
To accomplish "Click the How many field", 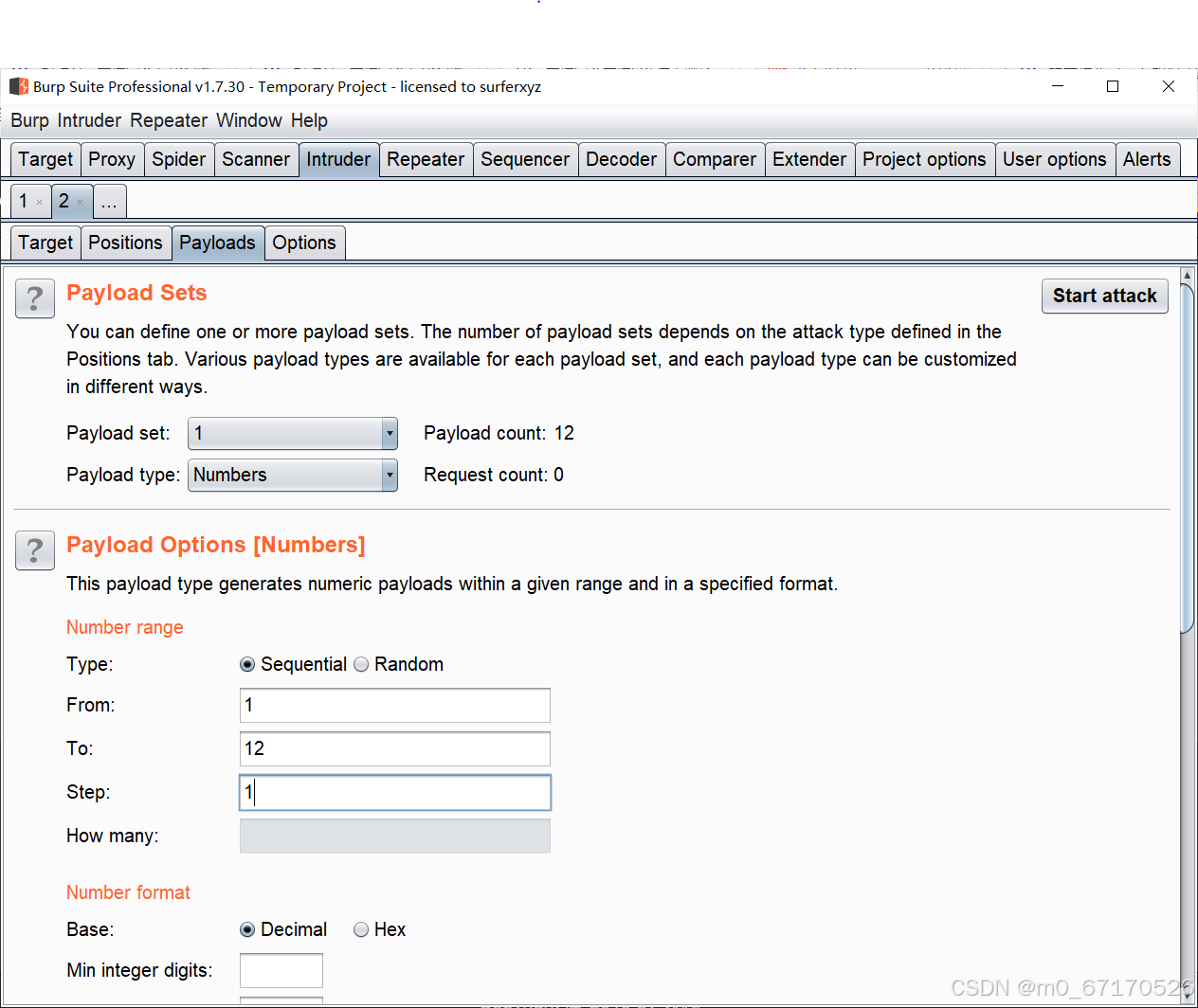I will [395, 836].
